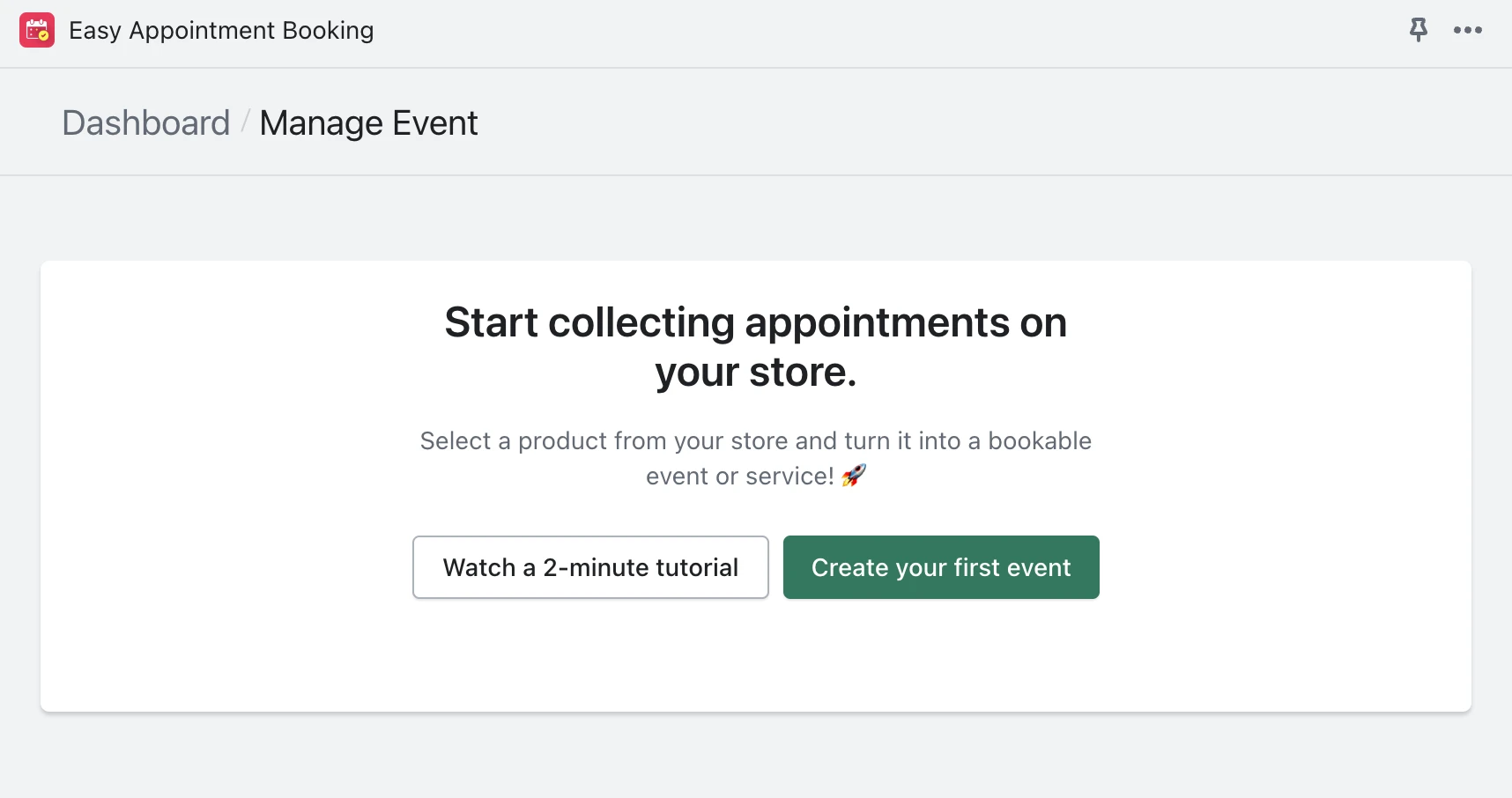Select the Manage Event breadcrumb title

(x=368, y=123)
